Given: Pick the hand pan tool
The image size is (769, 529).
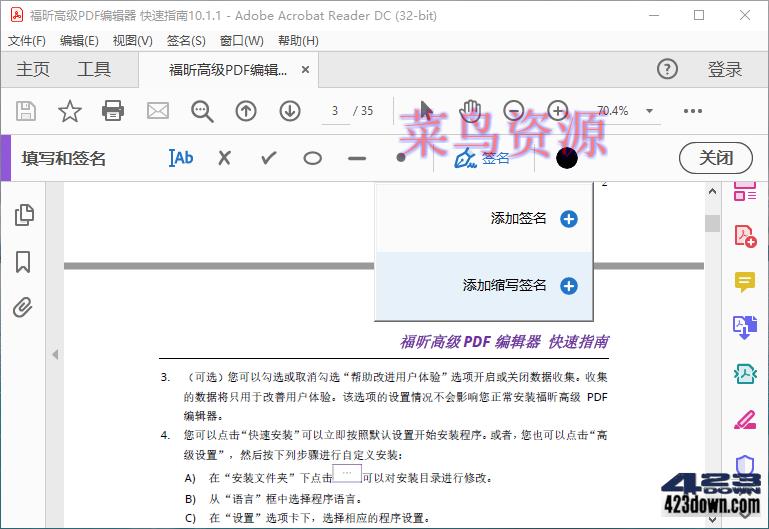Looking at the screenshot, I should pos(470,111).
